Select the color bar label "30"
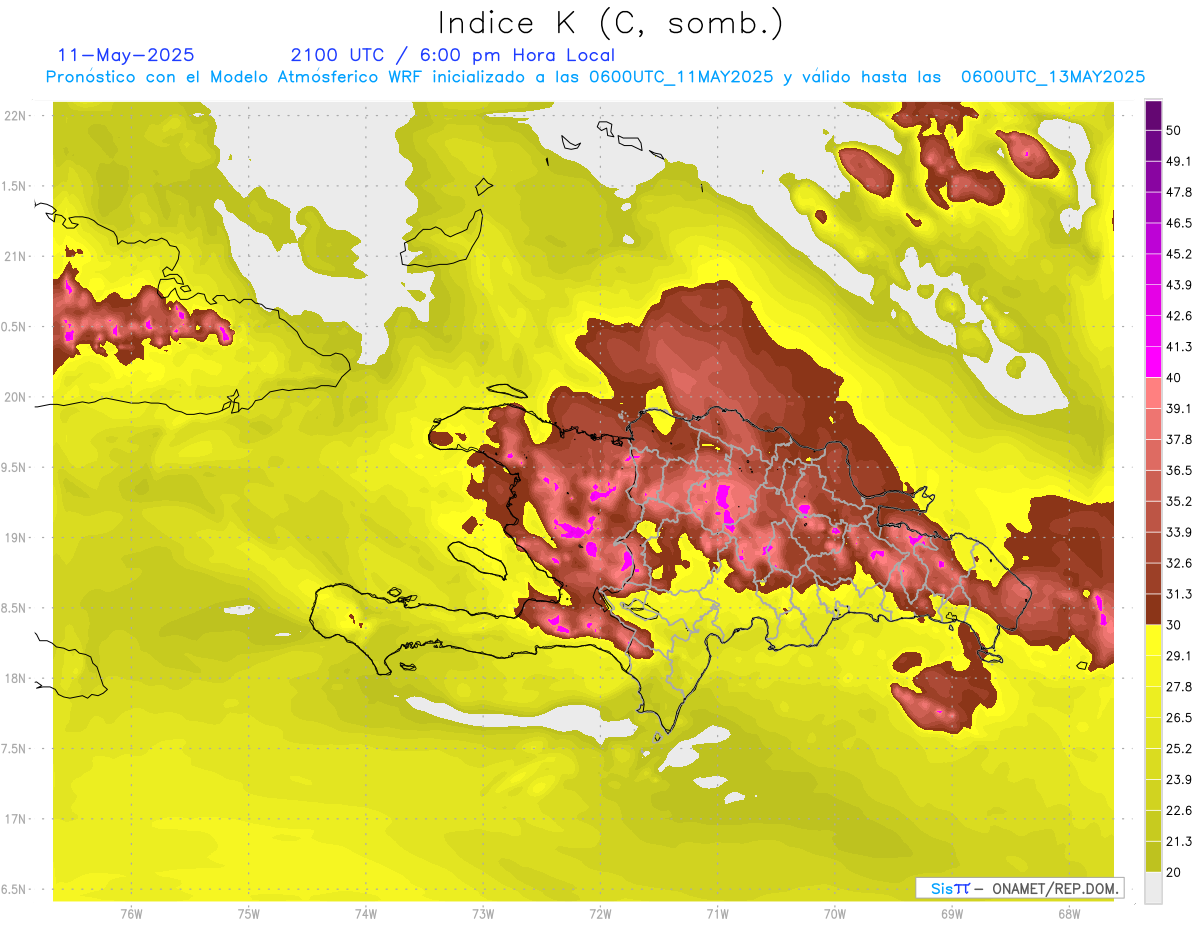The width and height of the screenshot is (1200, 927). [x=1175, y=625]
